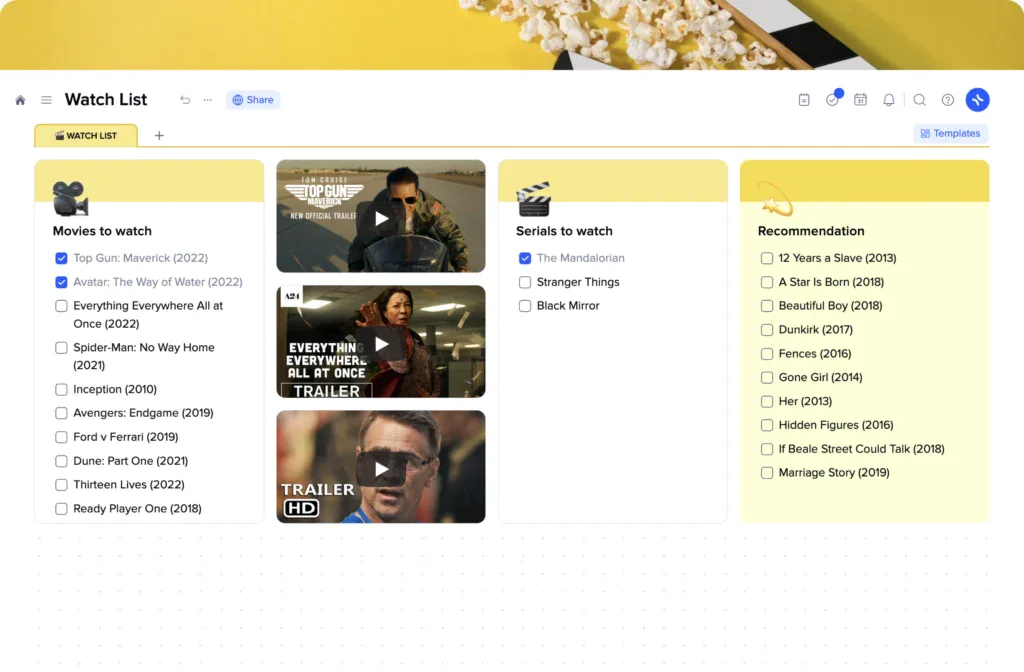Image resolution: width=1024 pixels, height=672 pixels.
Task: Click the help question-mark icon
Action: (x=947, y=100)
